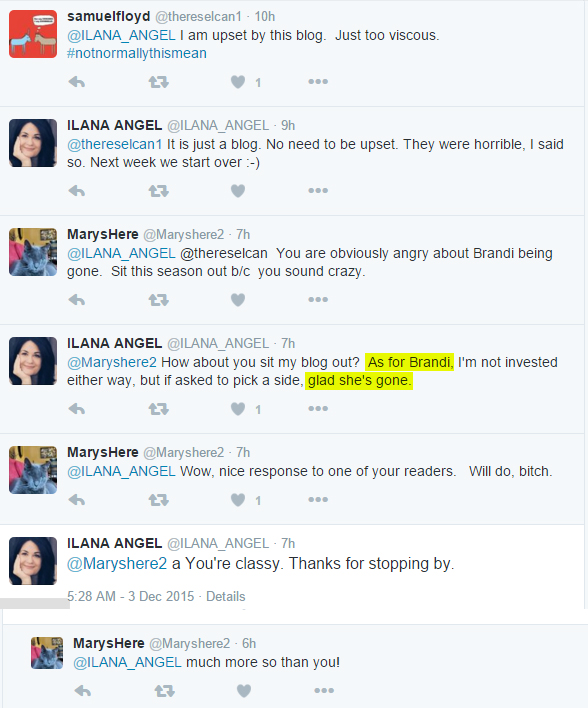The height and width of the screenshot is (708, 588).
Task: Open MarysHere's cat avatar on first tweet
Action: (x=33, y=252)
